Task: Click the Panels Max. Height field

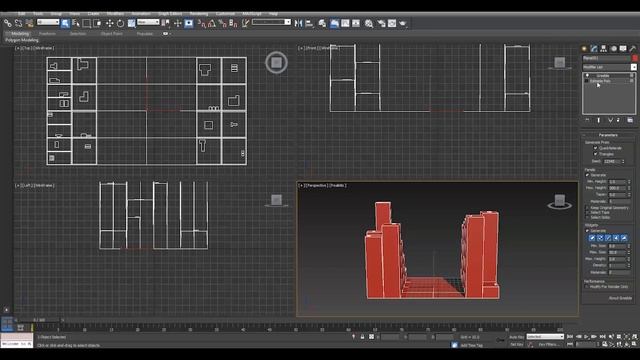Action: (x=617, y=188)
